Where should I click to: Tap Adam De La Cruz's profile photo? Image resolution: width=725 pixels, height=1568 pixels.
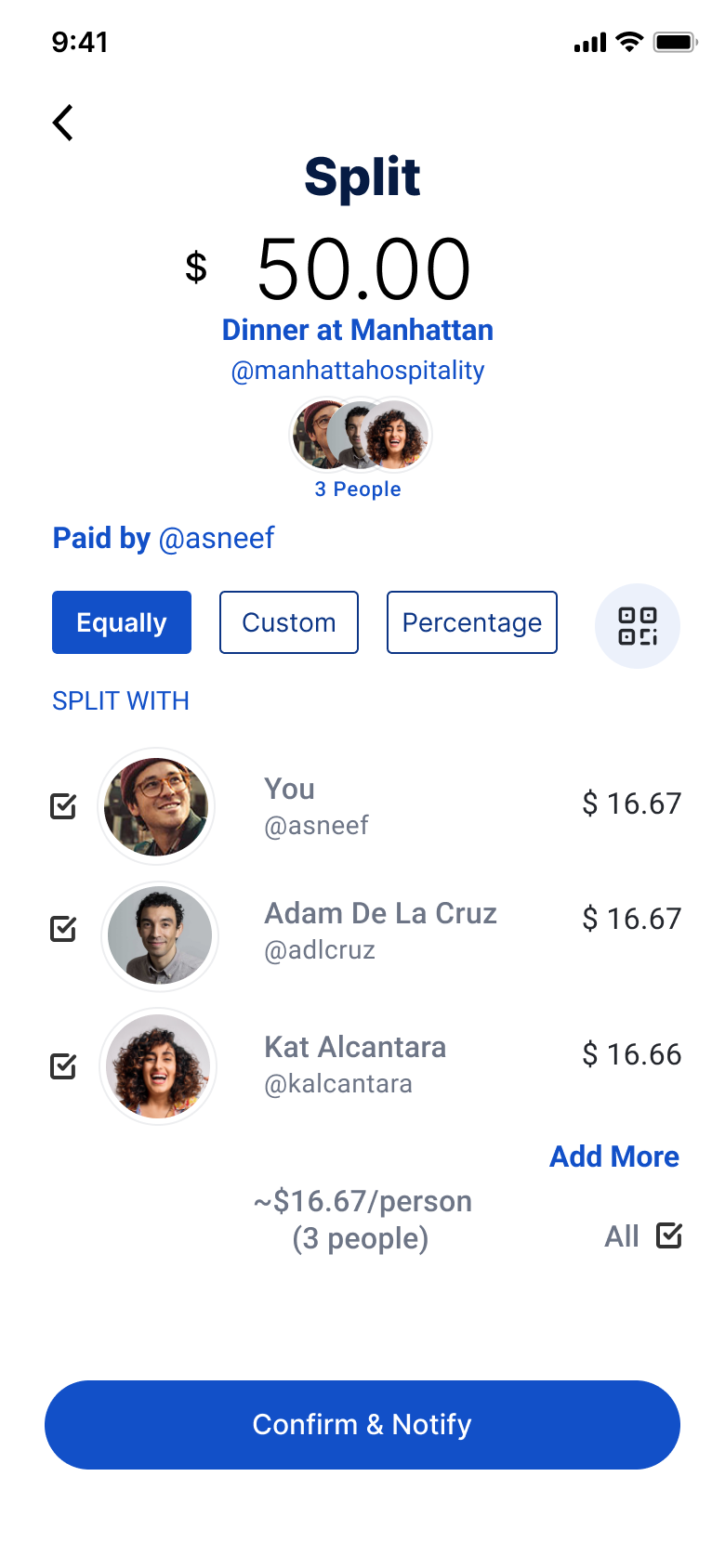click(159, 934)
